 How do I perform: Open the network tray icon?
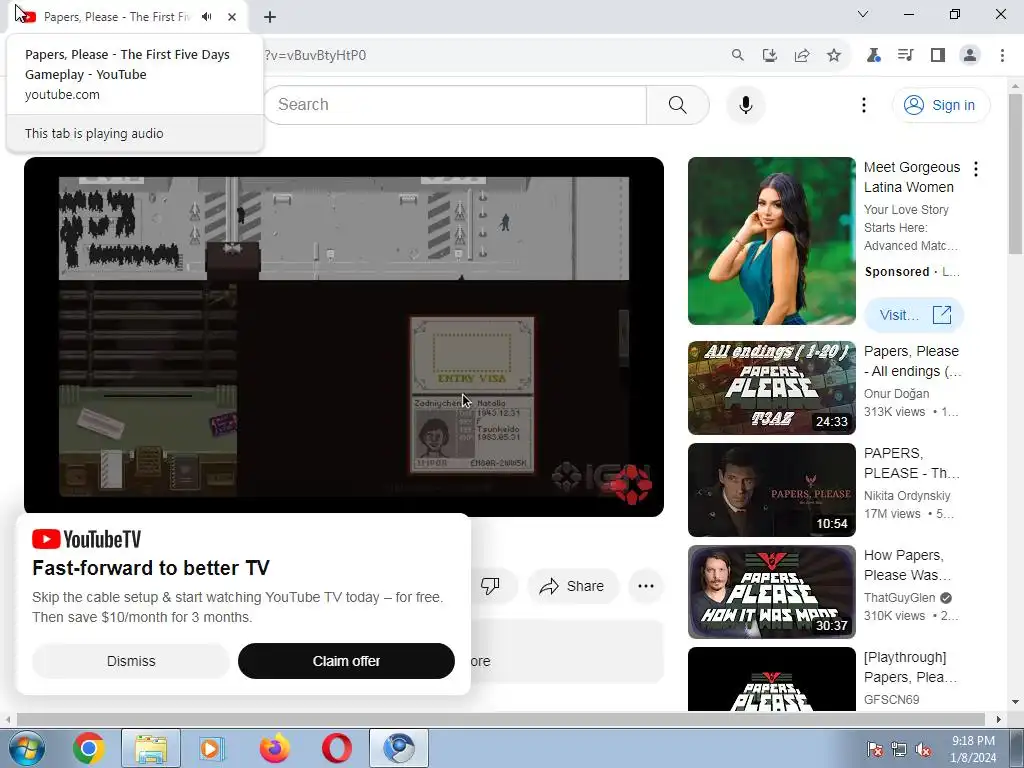coord(899,749)
